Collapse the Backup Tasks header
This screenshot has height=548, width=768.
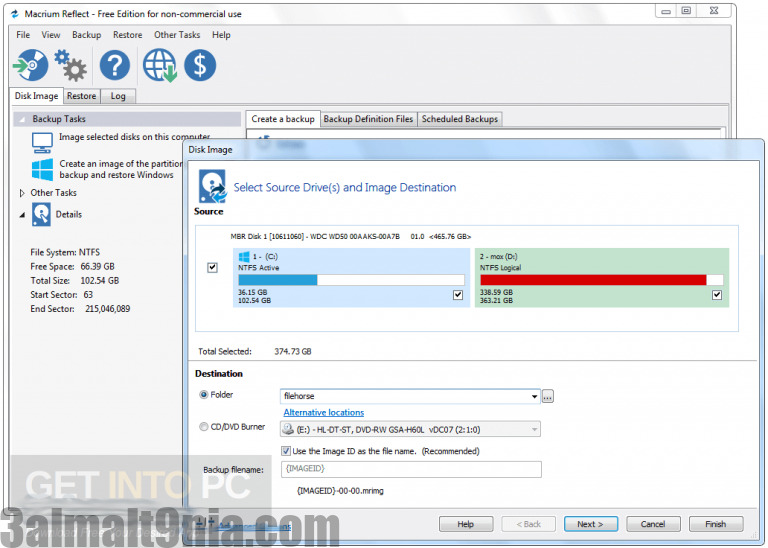tap(22, 119)
